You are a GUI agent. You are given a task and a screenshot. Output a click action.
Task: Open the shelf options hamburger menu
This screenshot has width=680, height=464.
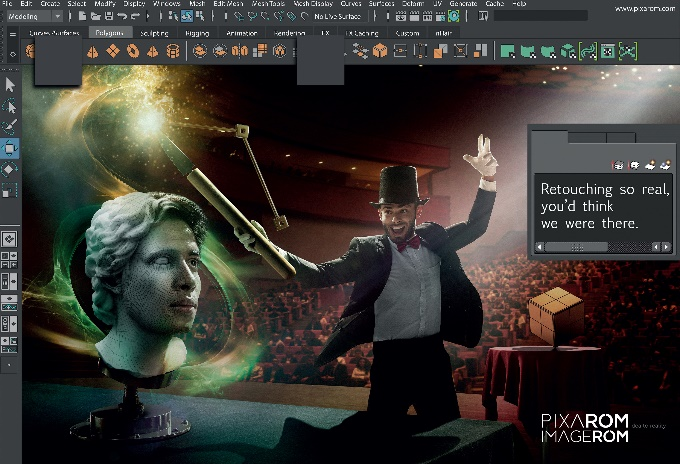coord(13,34)
